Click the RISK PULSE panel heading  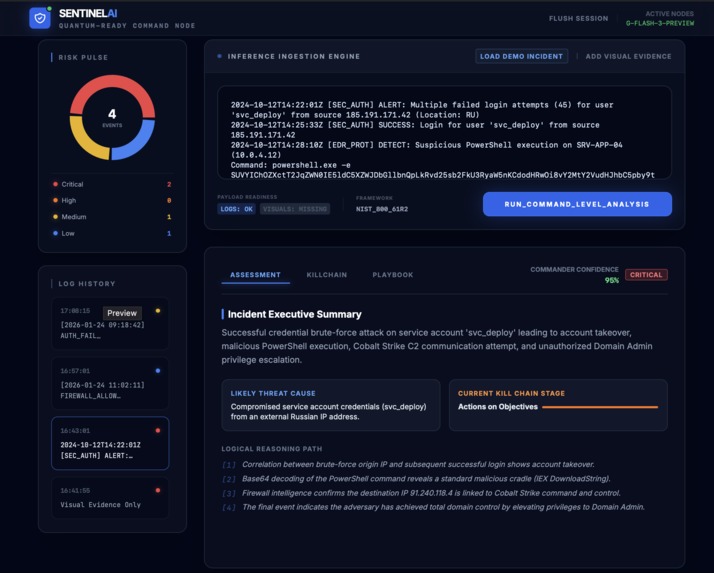click(x=83, y=57)
